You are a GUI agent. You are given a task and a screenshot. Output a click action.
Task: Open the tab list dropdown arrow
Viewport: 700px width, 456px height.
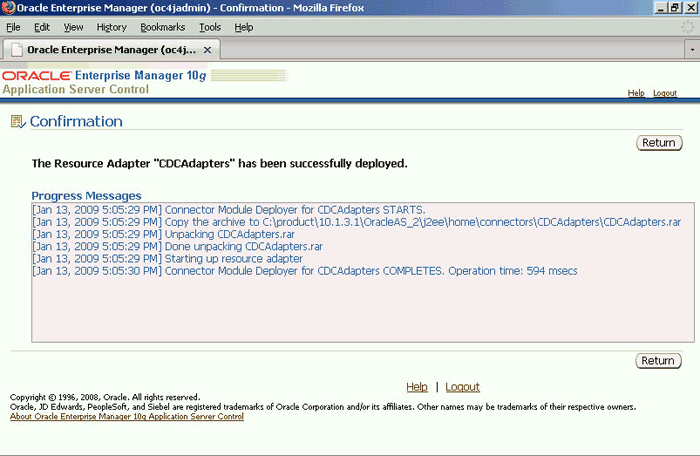pos(692,50)
